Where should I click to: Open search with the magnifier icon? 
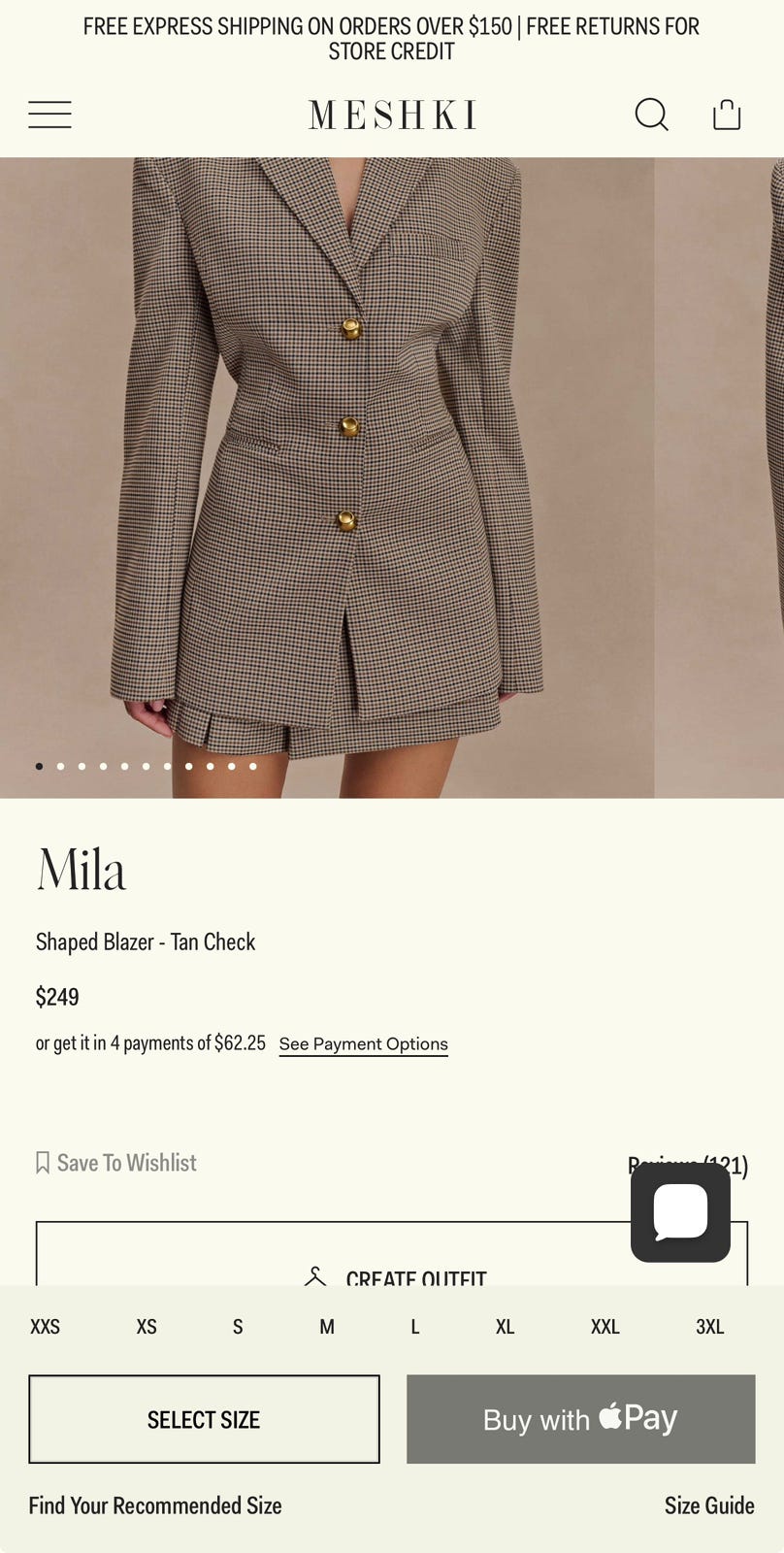652,115
